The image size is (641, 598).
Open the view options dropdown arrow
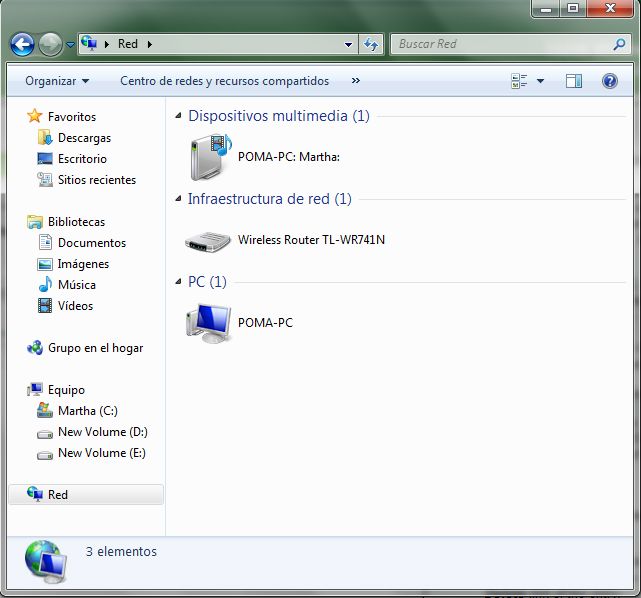[x=540, y=81]
